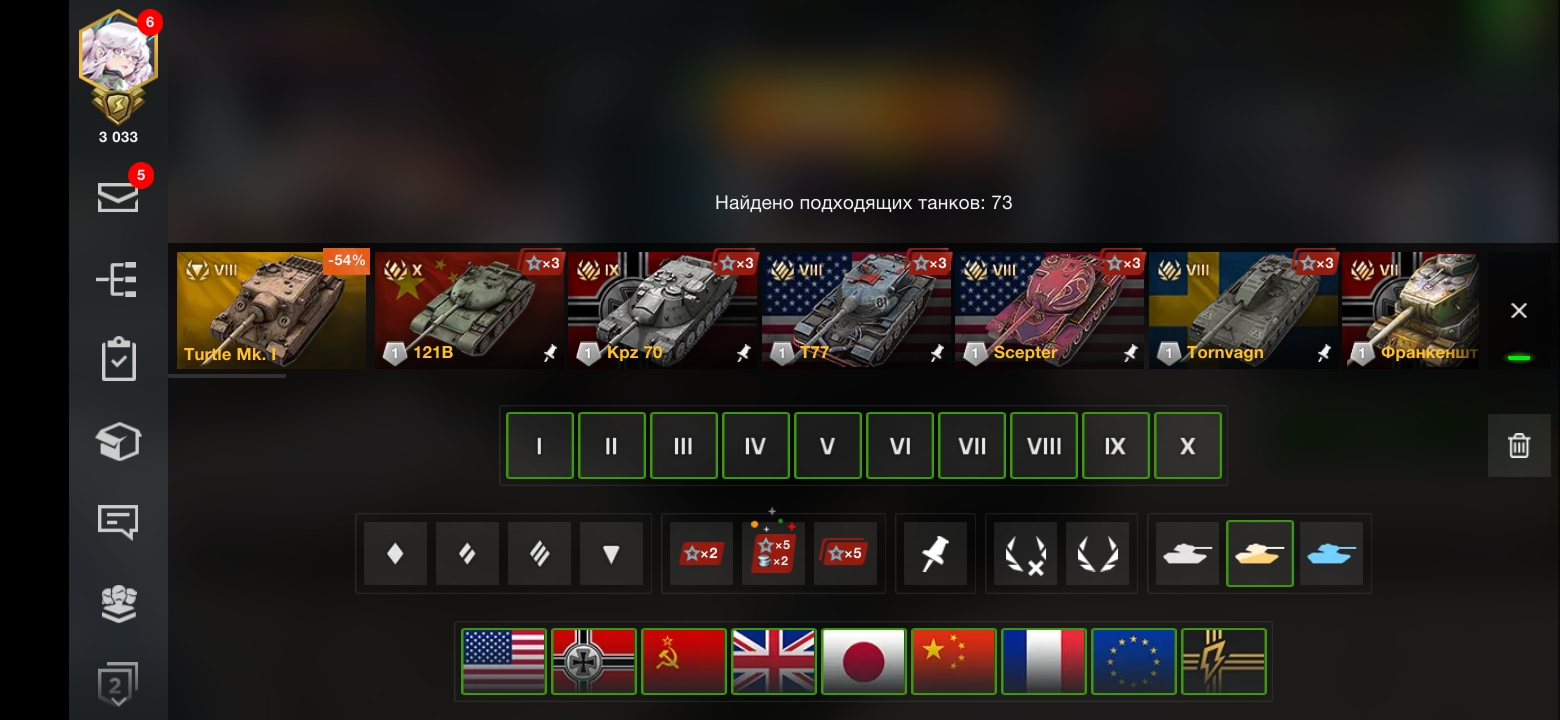Clear all filters with trash icon

coord(1519,445)
